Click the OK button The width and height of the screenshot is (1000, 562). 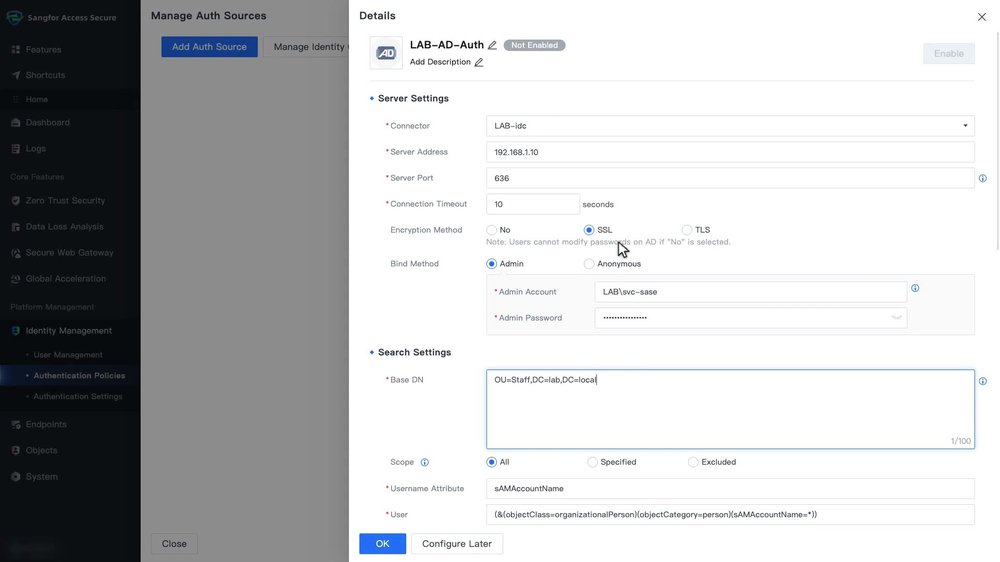click(x=383, y=544)
